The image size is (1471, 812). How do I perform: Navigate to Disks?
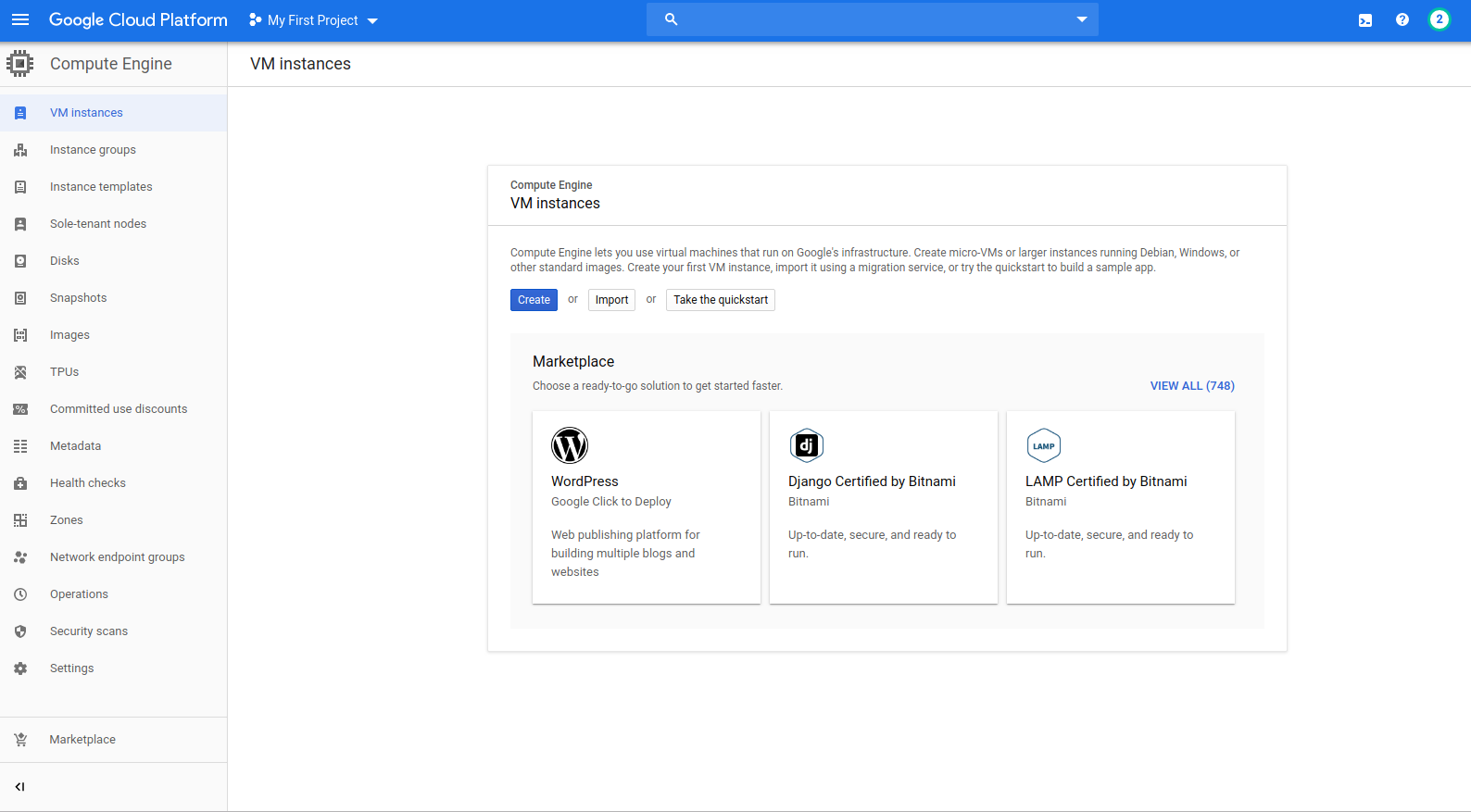[x=113, y=261]
